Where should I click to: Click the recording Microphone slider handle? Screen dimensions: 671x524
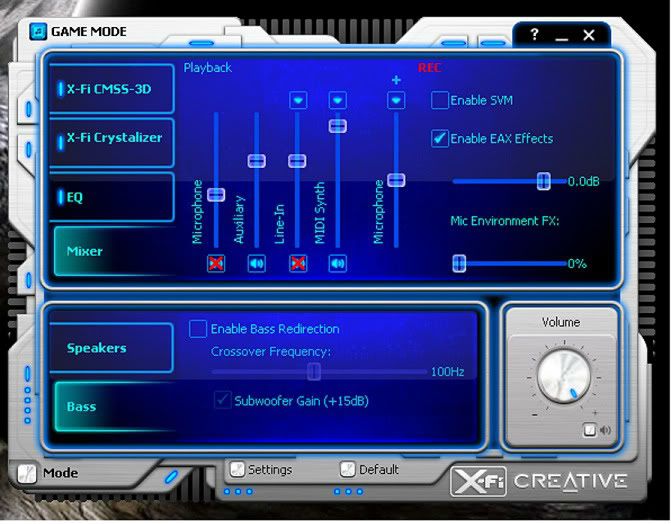point(396,180)
